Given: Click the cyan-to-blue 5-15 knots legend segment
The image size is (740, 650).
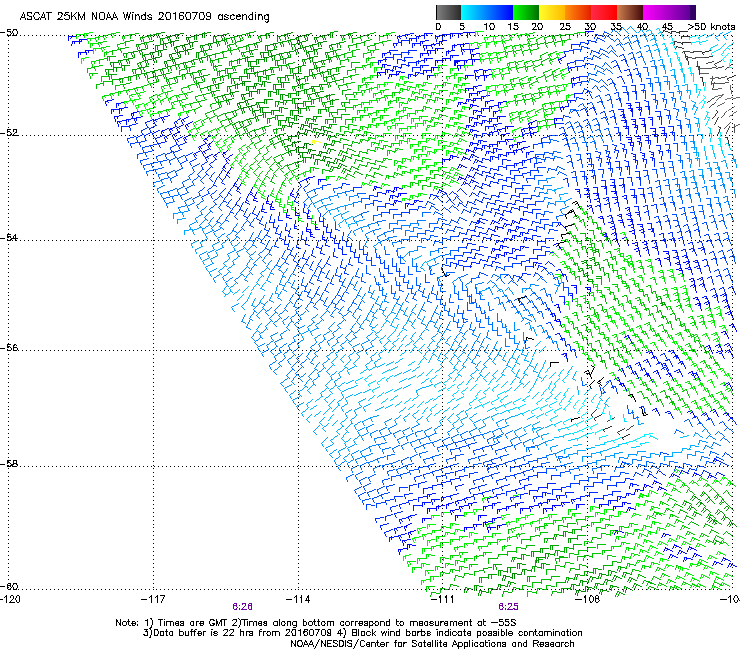Looking at the screenshot, I should pos(487,12).
